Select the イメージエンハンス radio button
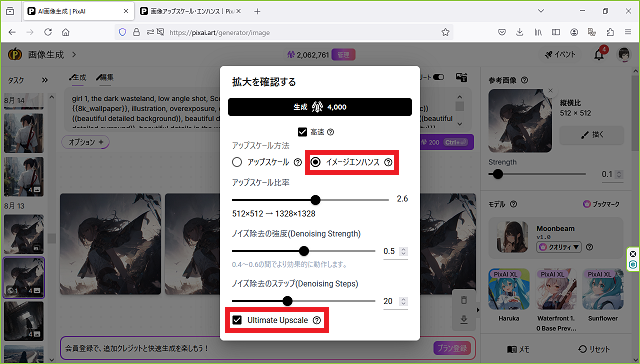 [316, 162]
